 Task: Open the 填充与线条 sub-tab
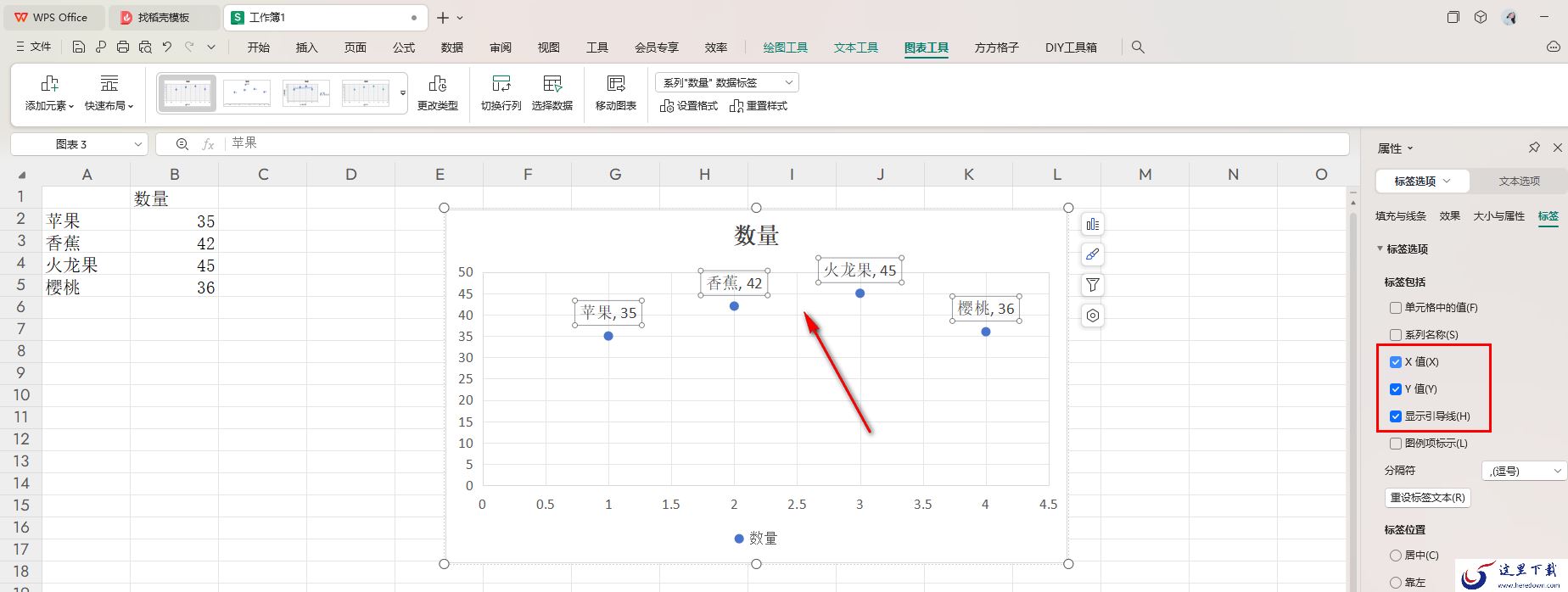click(x=1400, y=216)
